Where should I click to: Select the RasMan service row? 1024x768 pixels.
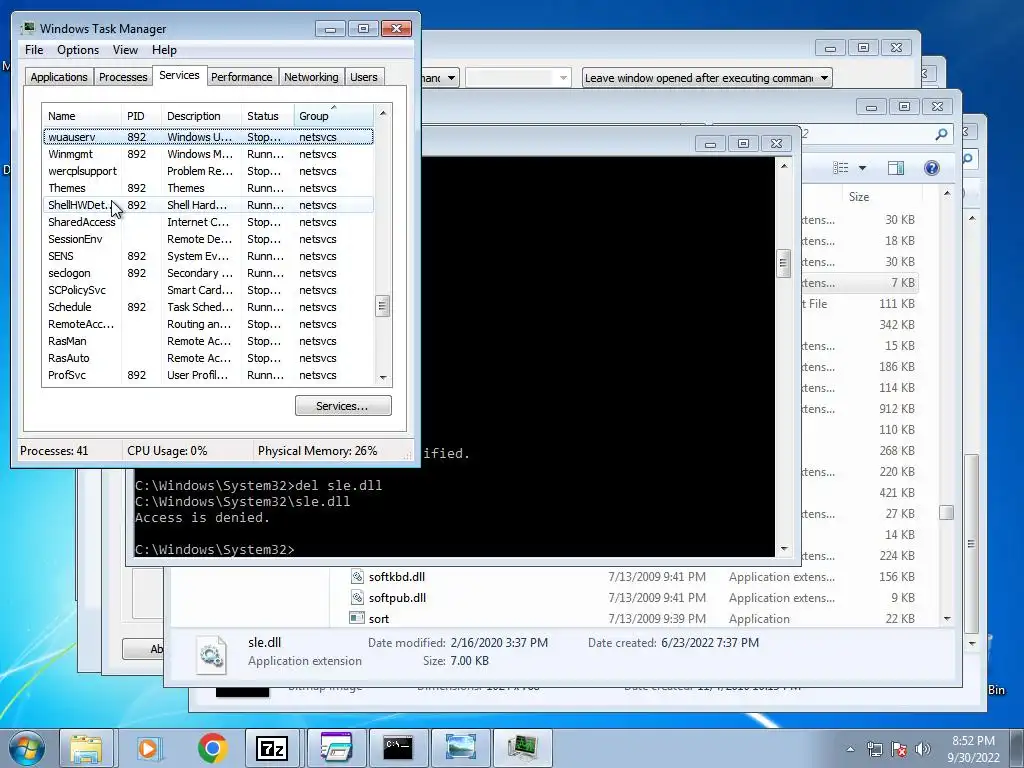point(208,341)
